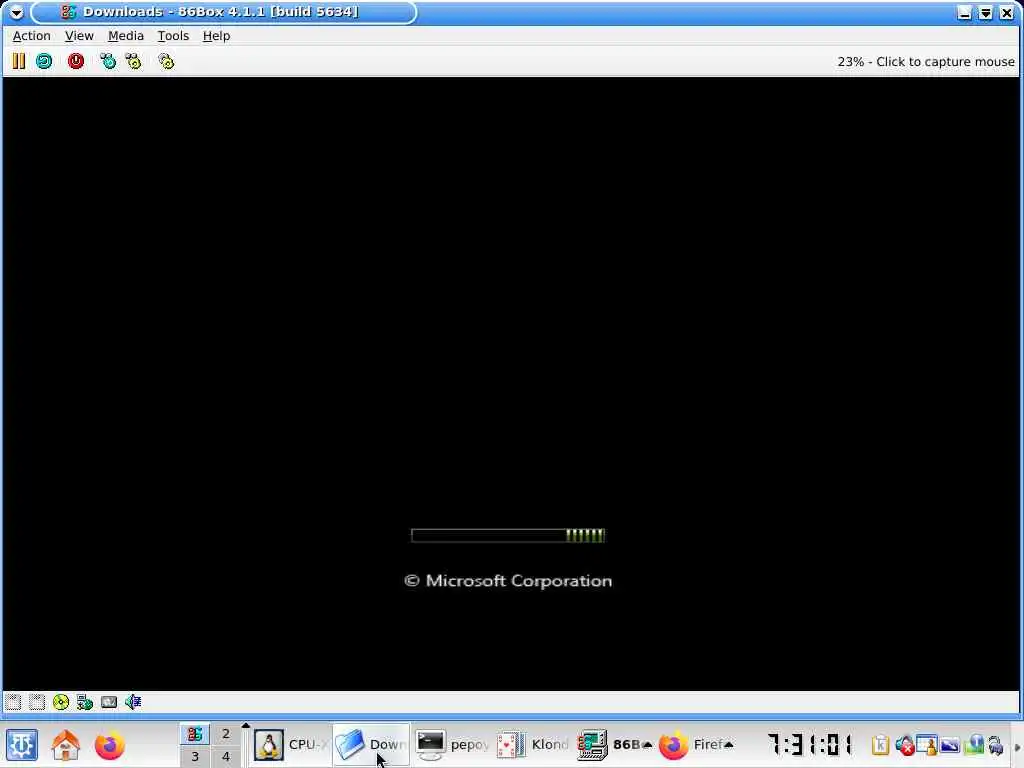Switch to virtual desktop 1 in pager
1024x768 pixels.
pos(195,734)
